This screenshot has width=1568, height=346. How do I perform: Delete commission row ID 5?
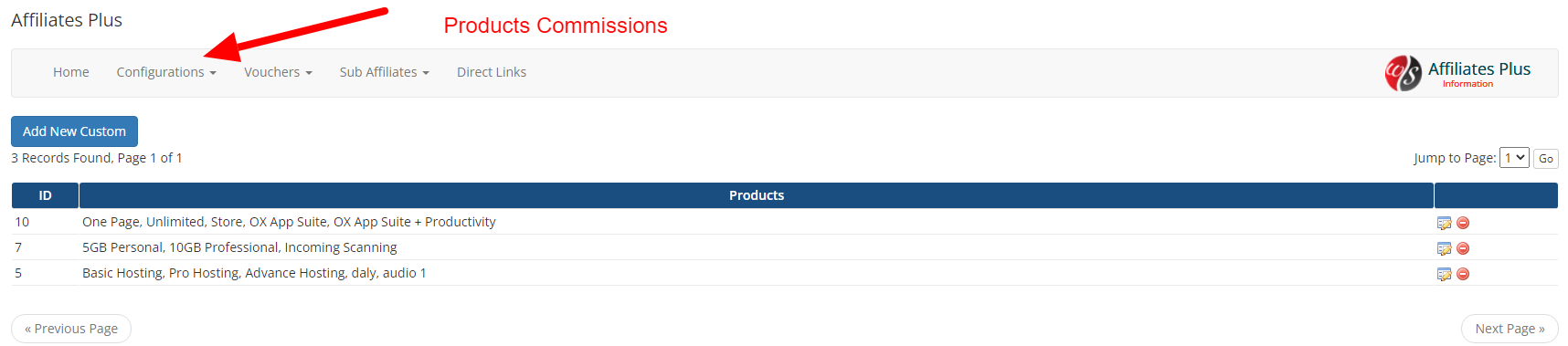coord(1463,274)
